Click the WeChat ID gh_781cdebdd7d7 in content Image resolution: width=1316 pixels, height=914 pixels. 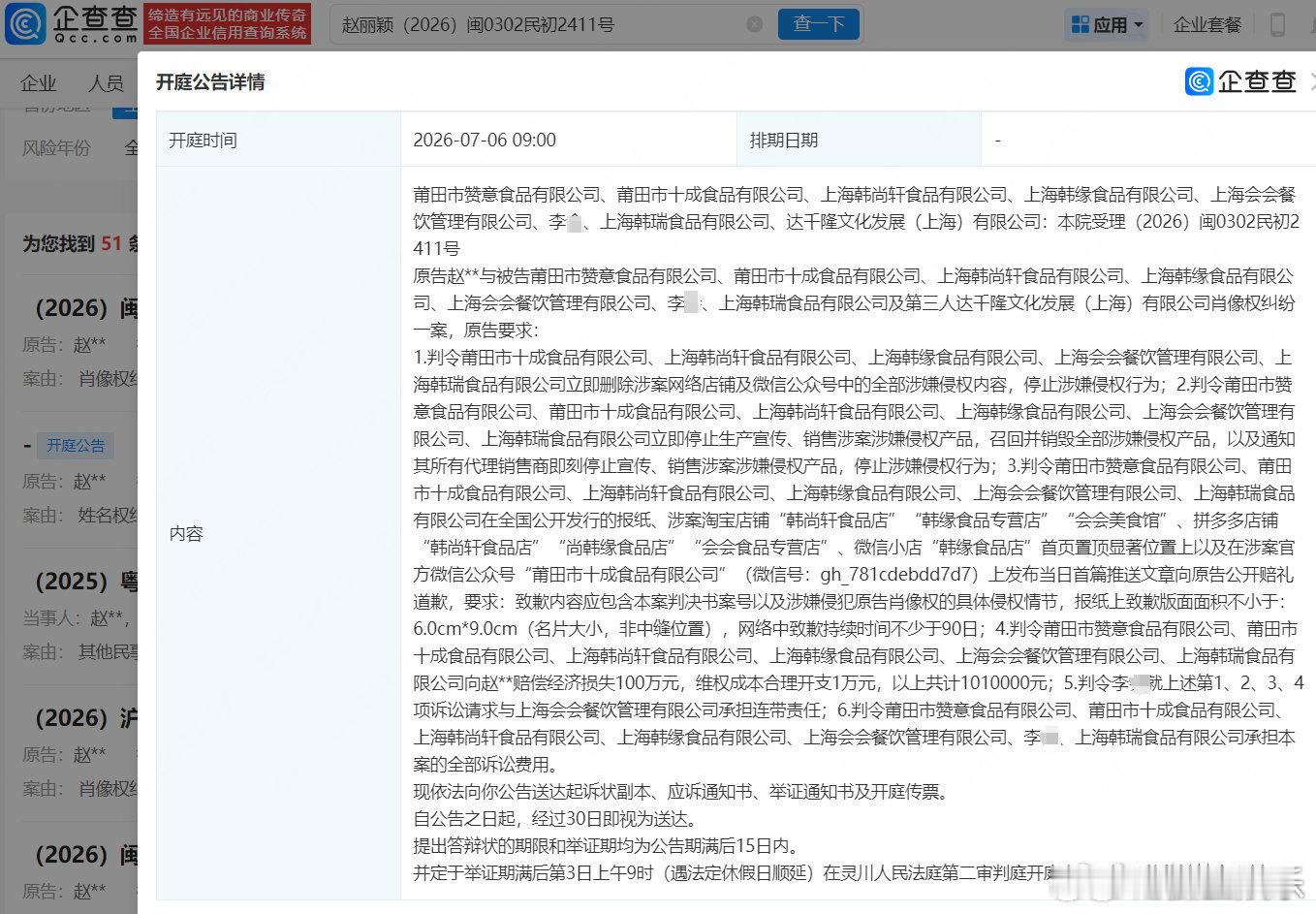[896, 574]
